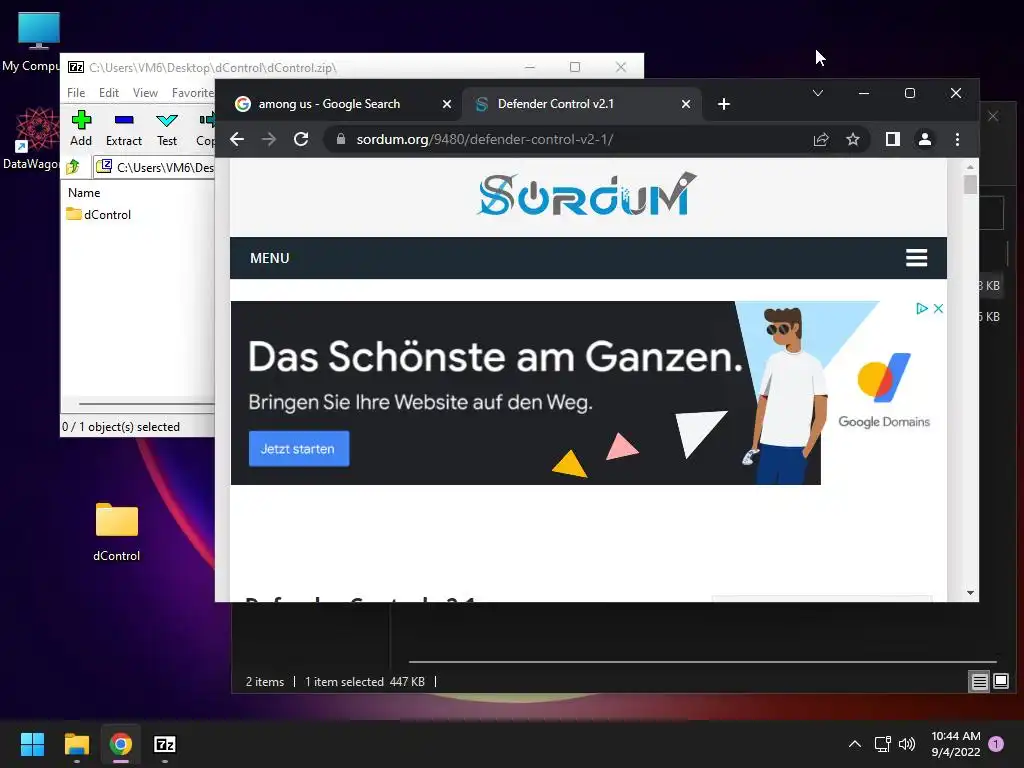Click the Sordum logo
Viewport: 1024px width, 768px height.
(x=588, y=195)
